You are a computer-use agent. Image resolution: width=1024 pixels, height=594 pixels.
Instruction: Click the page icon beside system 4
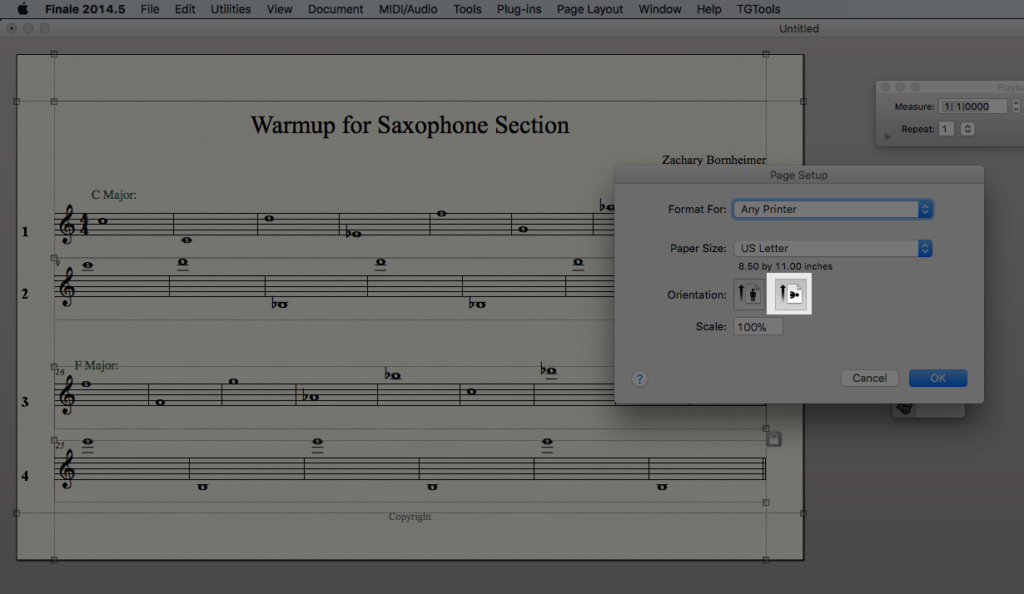tap(773, 438)
